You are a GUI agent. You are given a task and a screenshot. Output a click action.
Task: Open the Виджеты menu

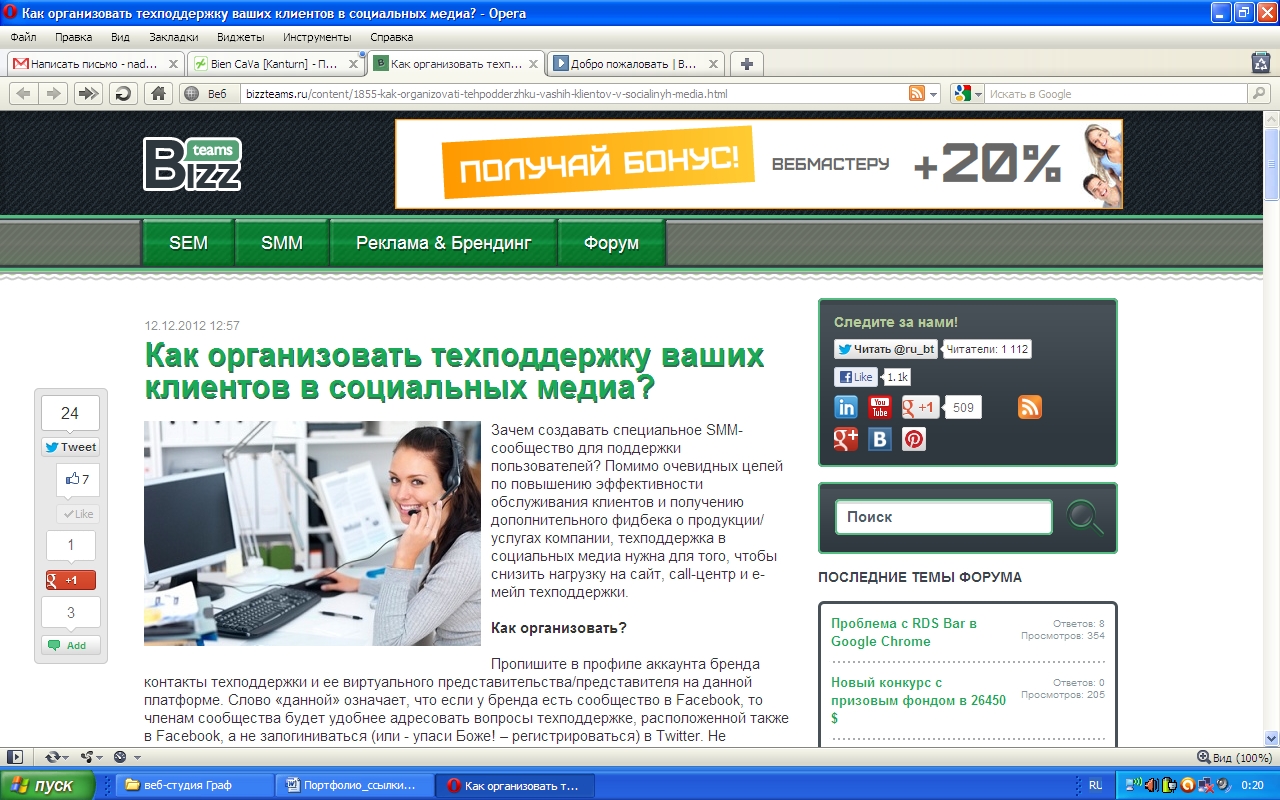pos(240,37)
